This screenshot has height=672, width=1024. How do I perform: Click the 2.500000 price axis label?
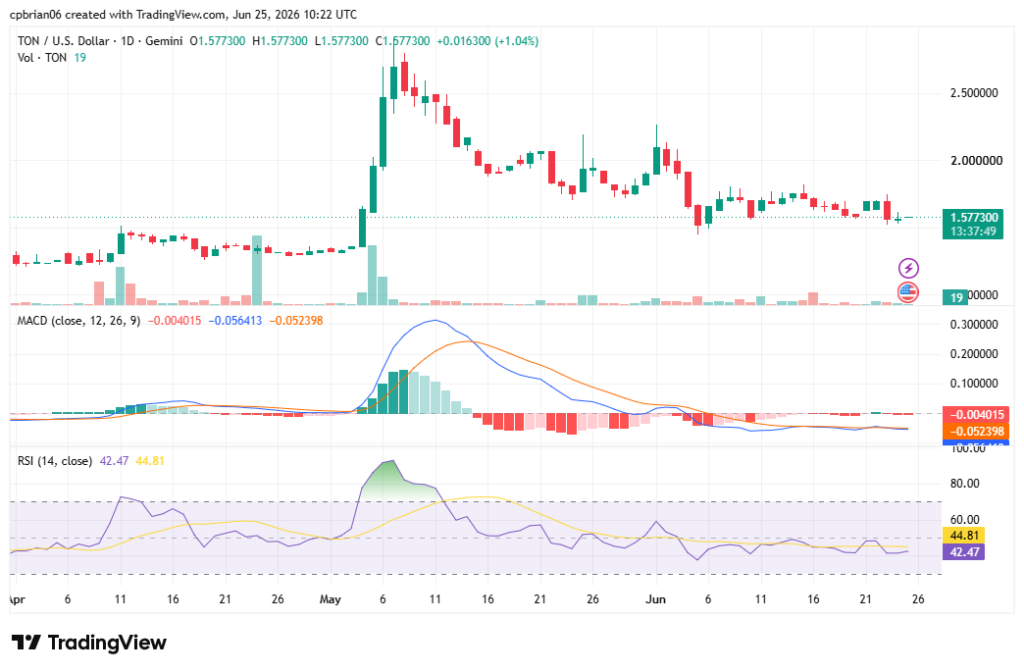tap(974, 93)
